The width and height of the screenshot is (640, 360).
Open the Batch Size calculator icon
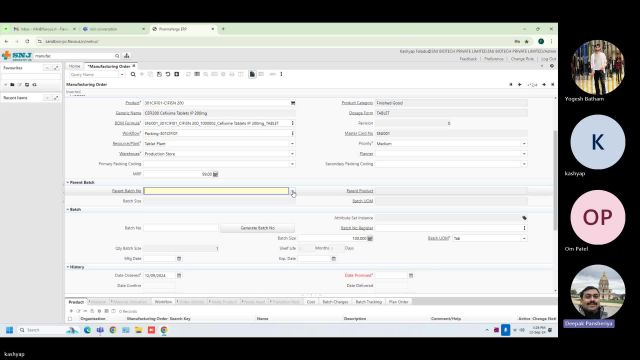coord(370,238)
